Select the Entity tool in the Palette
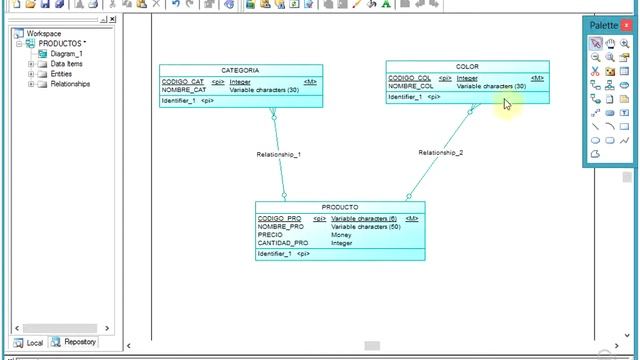 (624, 71)
